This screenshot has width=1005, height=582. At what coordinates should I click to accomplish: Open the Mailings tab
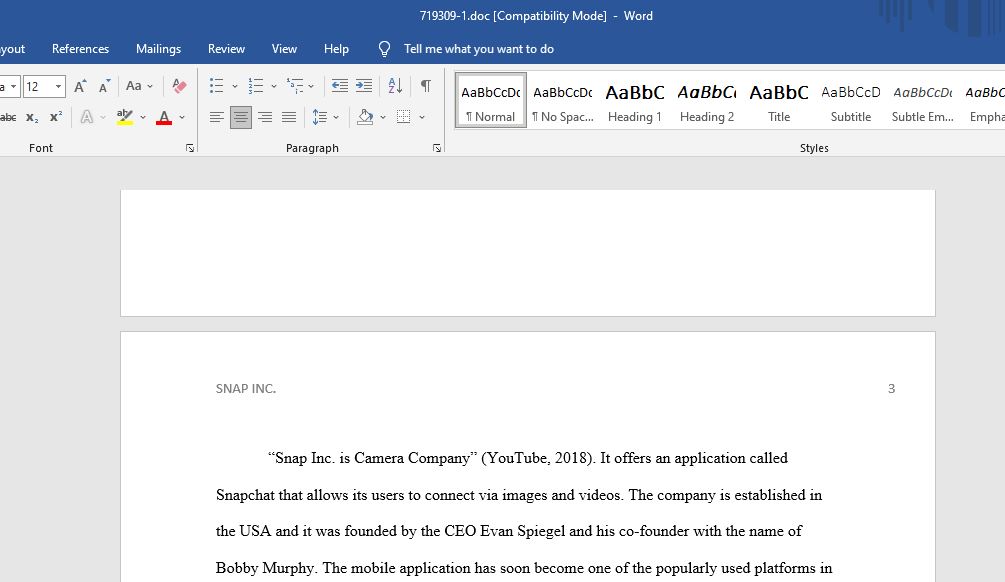pyautogui.click(x=158, y=49)
